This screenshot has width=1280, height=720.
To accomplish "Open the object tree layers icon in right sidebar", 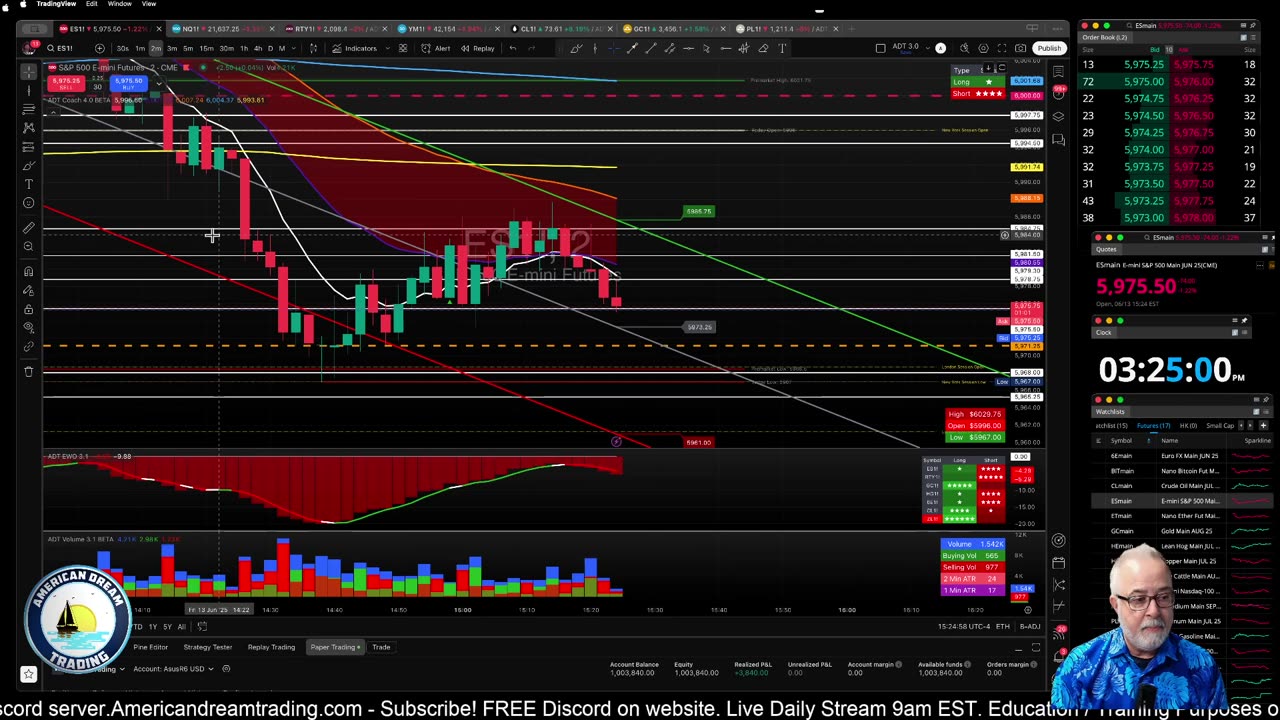I will (x=1059, y=117).
